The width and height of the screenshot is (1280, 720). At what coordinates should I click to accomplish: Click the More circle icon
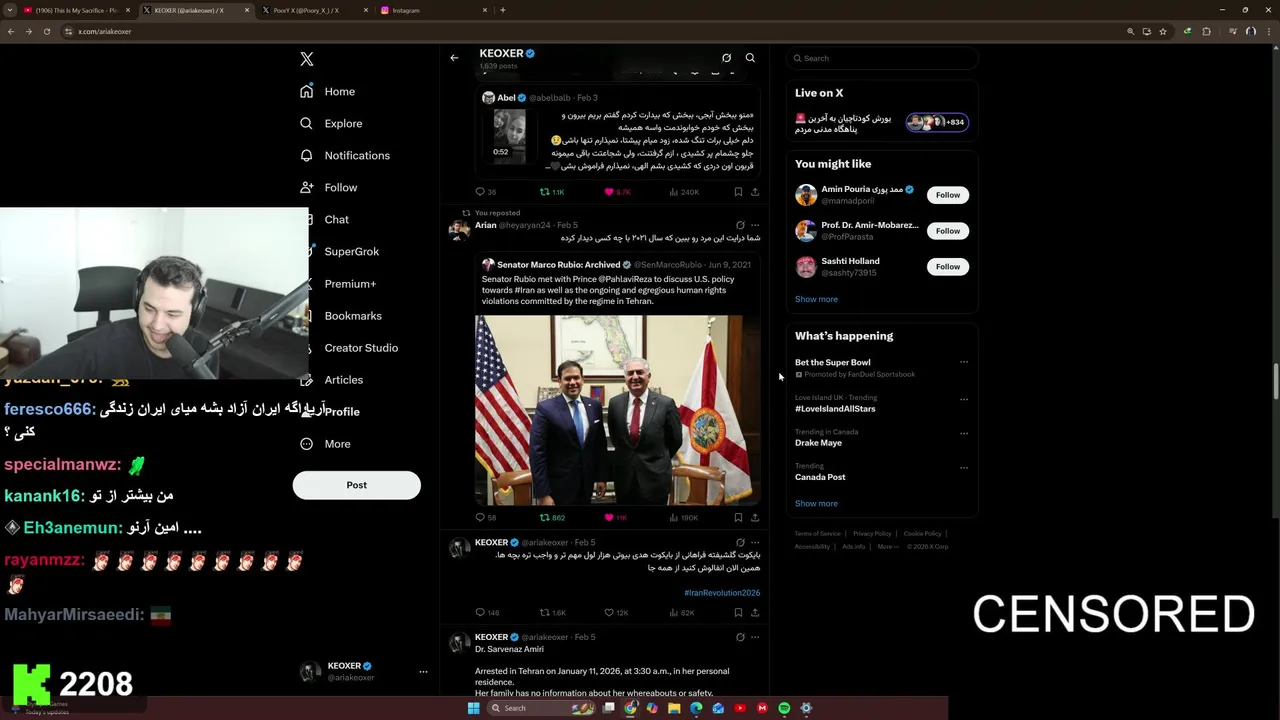click(306, 443)
